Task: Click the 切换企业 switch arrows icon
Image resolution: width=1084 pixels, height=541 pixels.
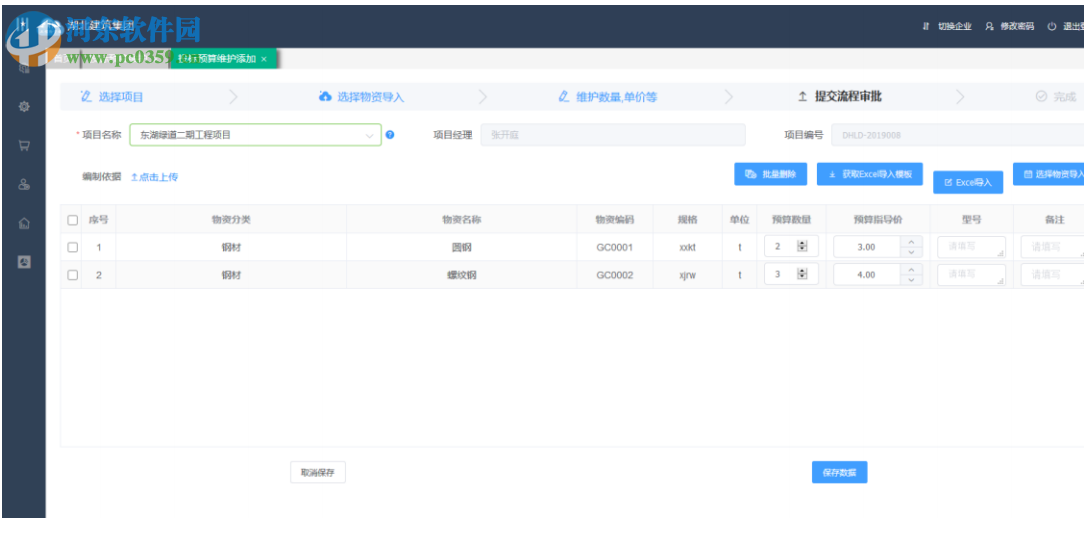Action: point(926,26)
